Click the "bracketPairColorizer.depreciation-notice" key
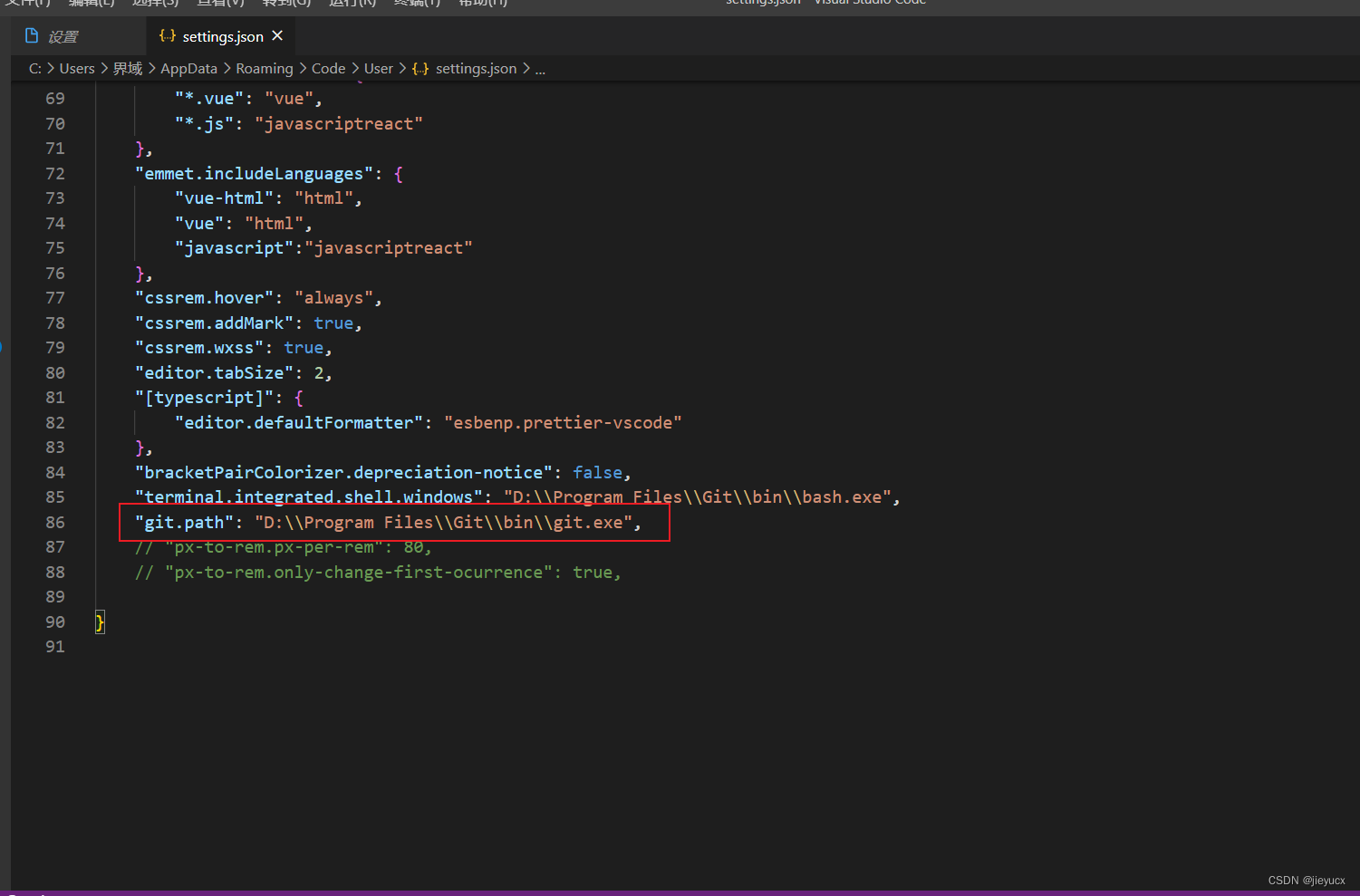The height and width of the screenshot is (896, 1360). [x=344, y=472]
